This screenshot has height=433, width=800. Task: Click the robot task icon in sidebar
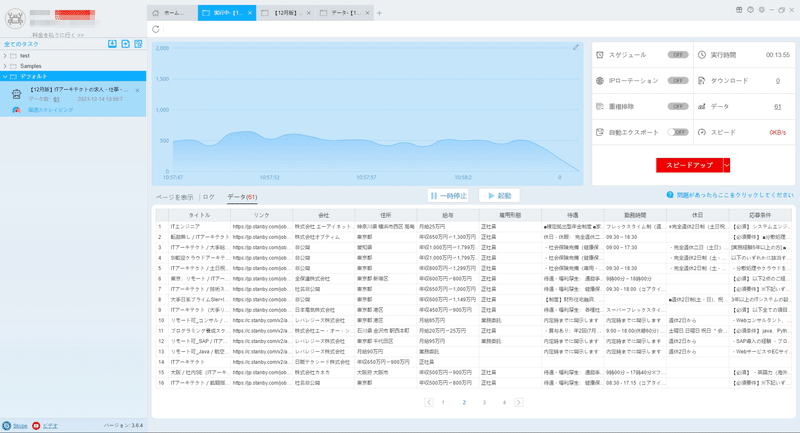coord(16,94)
